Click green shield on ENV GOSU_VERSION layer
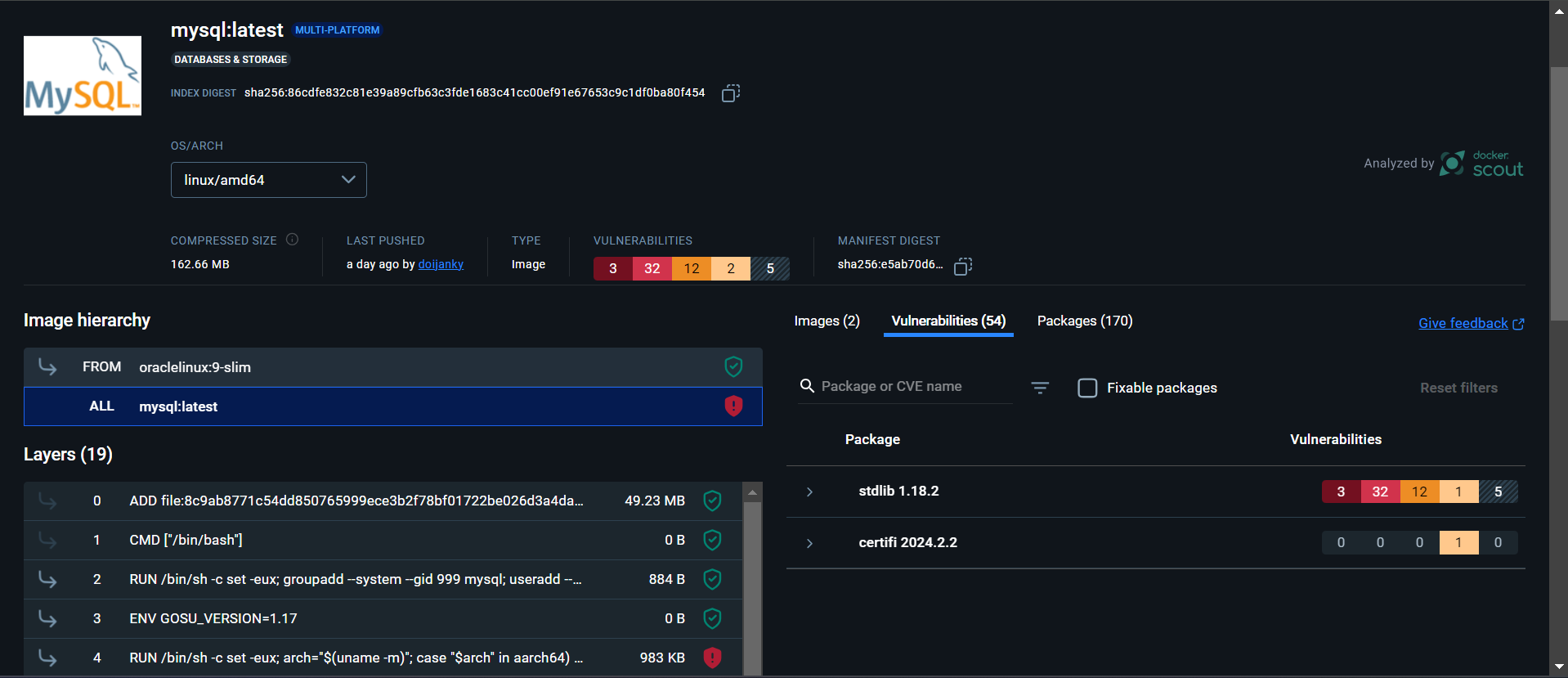The image size is (1568, 678). point(712,618)
